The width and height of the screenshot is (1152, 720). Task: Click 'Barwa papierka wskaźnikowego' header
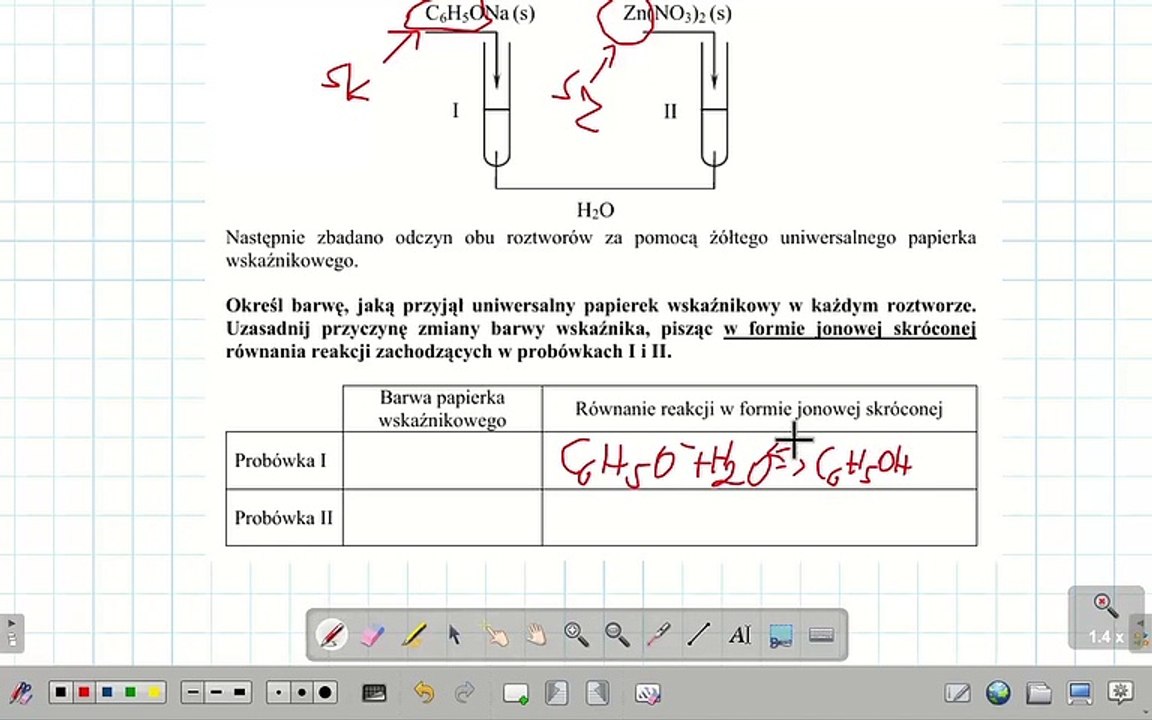tap(442, 408)
